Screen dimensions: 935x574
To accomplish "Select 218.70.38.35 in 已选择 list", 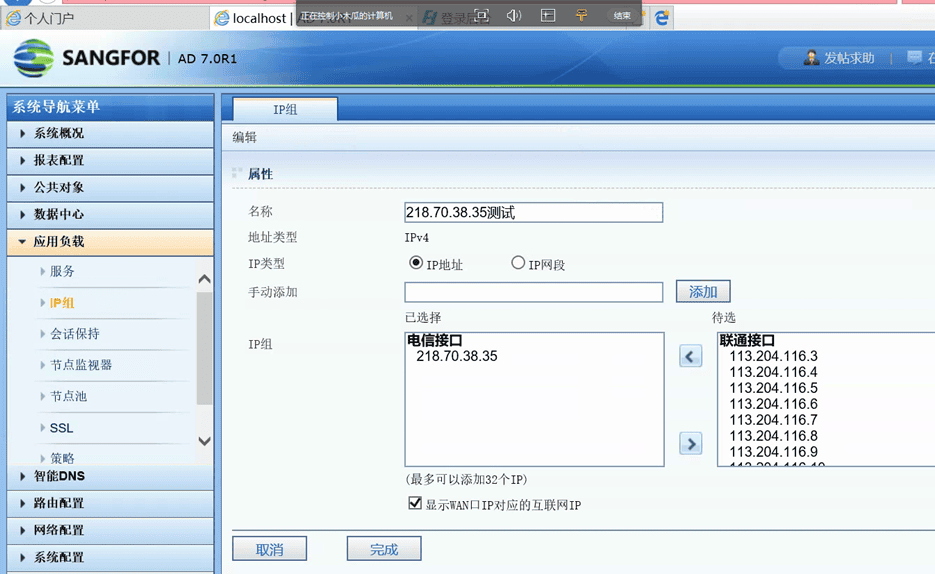I will (x=457, y=356).
